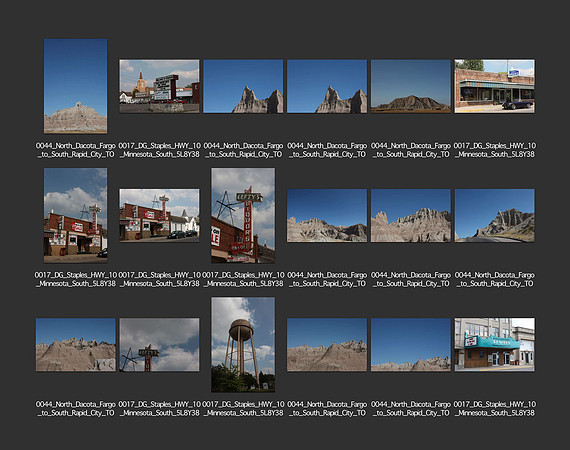Click the caption under the water tower photo
The width and height of the screenshot is (570, 450).
243,409
